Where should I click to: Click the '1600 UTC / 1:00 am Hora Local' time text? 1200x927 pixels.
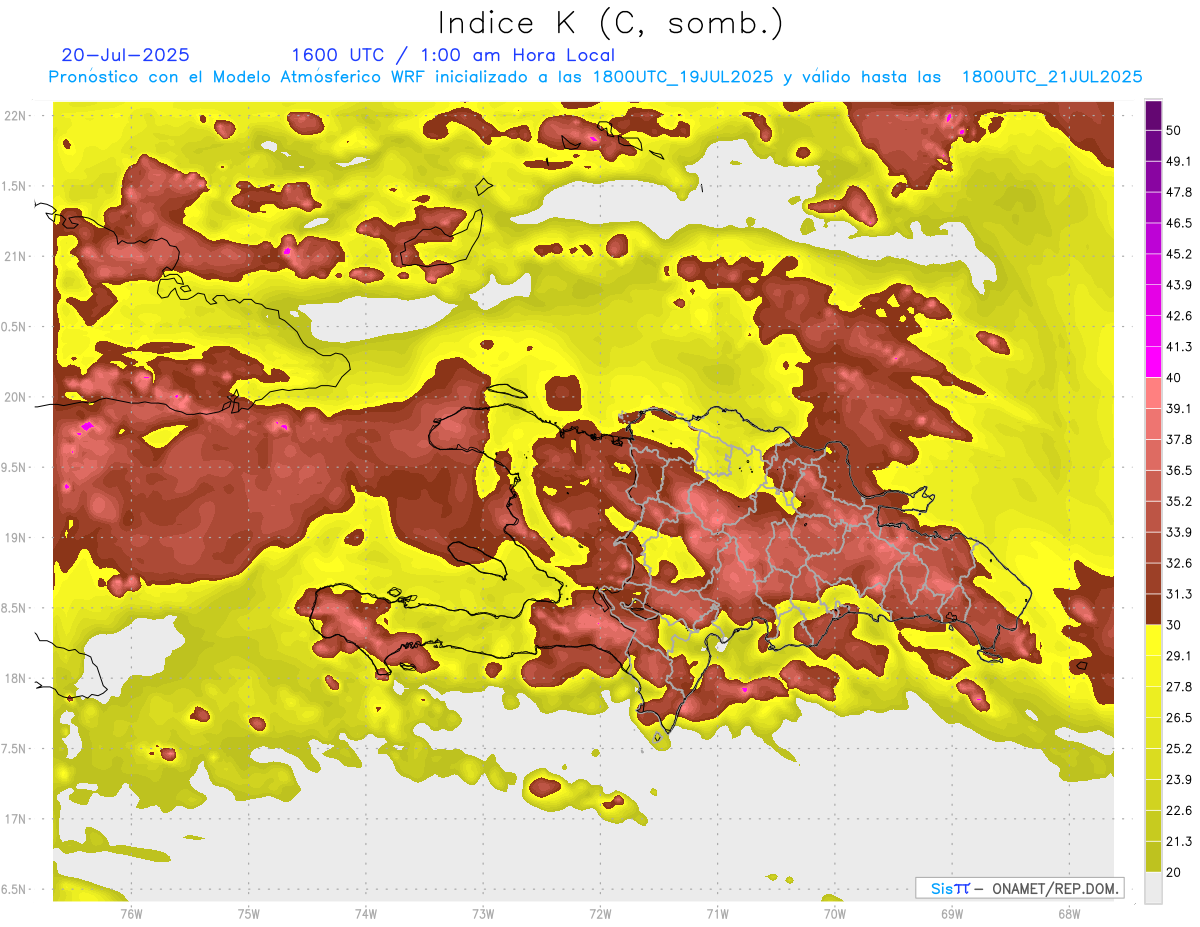453,55
